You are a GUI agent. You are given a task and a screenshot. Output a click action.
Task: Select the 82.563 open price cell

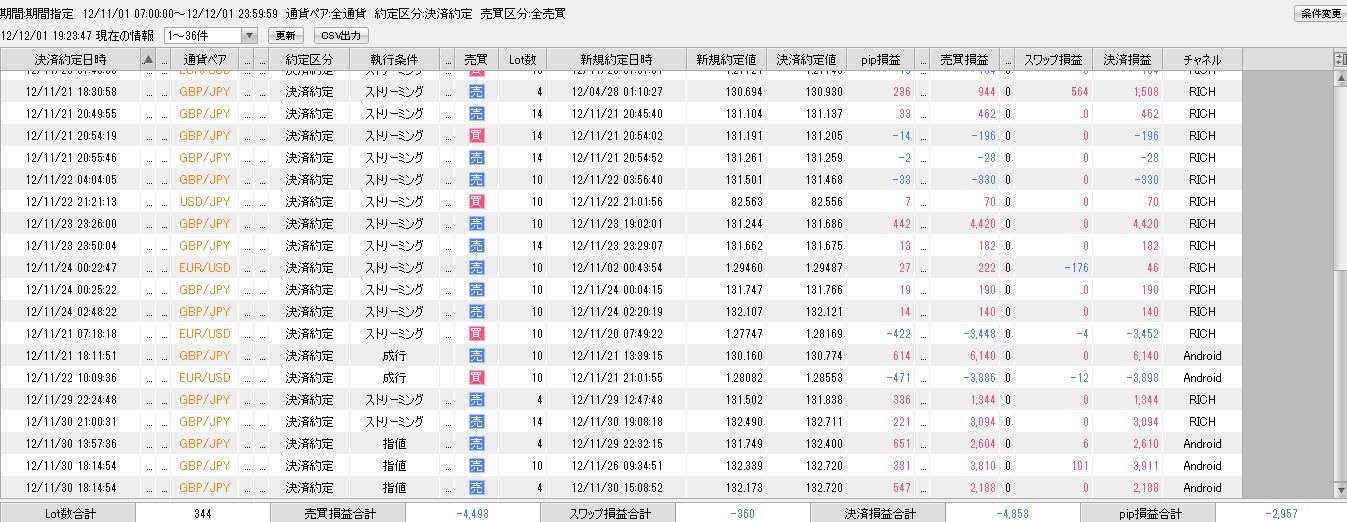click(726, 201)
